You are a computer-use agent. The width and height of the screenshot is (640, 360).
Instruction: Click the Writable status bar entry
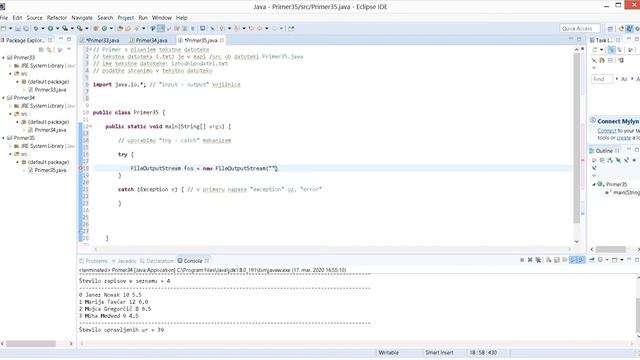tap(389, 353)
